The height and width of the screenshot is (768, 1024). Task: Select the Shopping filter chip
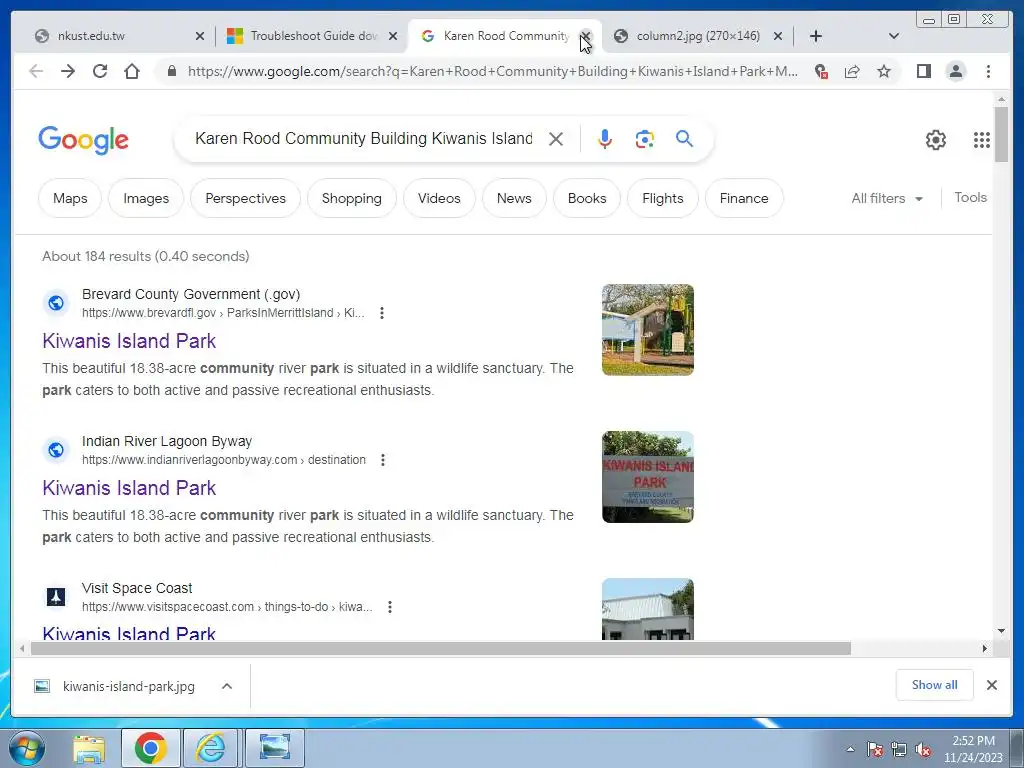point(351,198)
